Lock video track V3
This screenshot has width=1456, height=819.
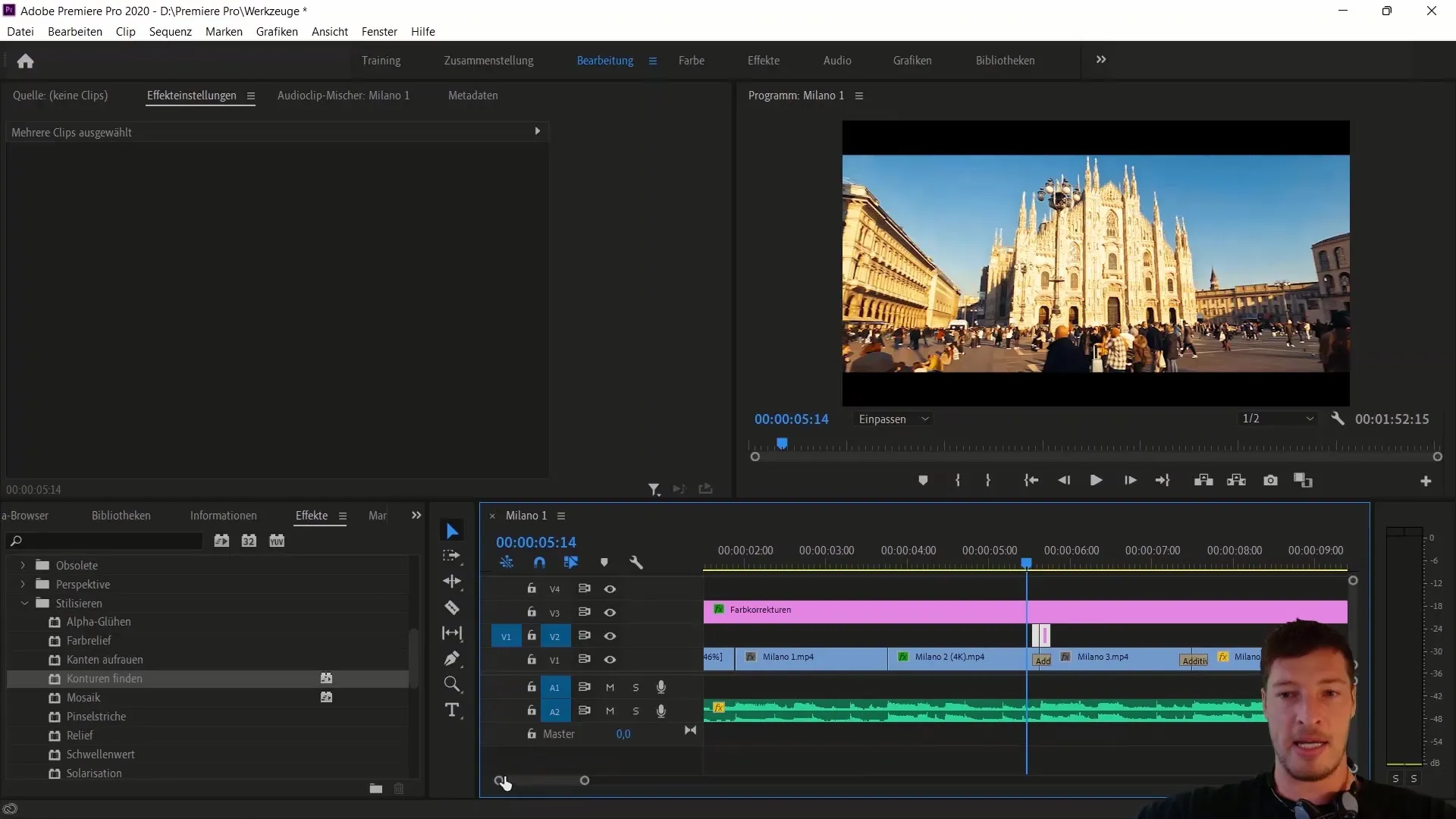pos(532,612)
